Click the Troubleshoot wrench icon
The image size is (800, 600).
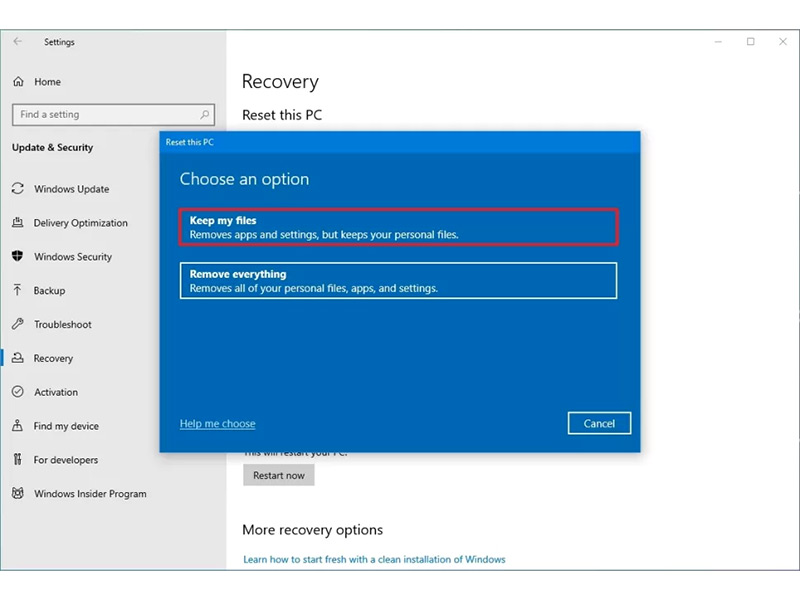[18, 324]
